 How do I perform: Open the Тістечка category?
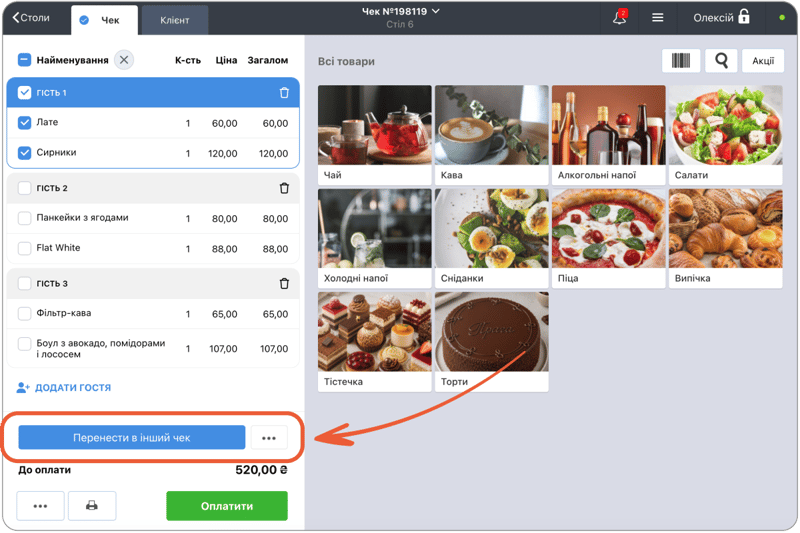[x=374, y=342]
